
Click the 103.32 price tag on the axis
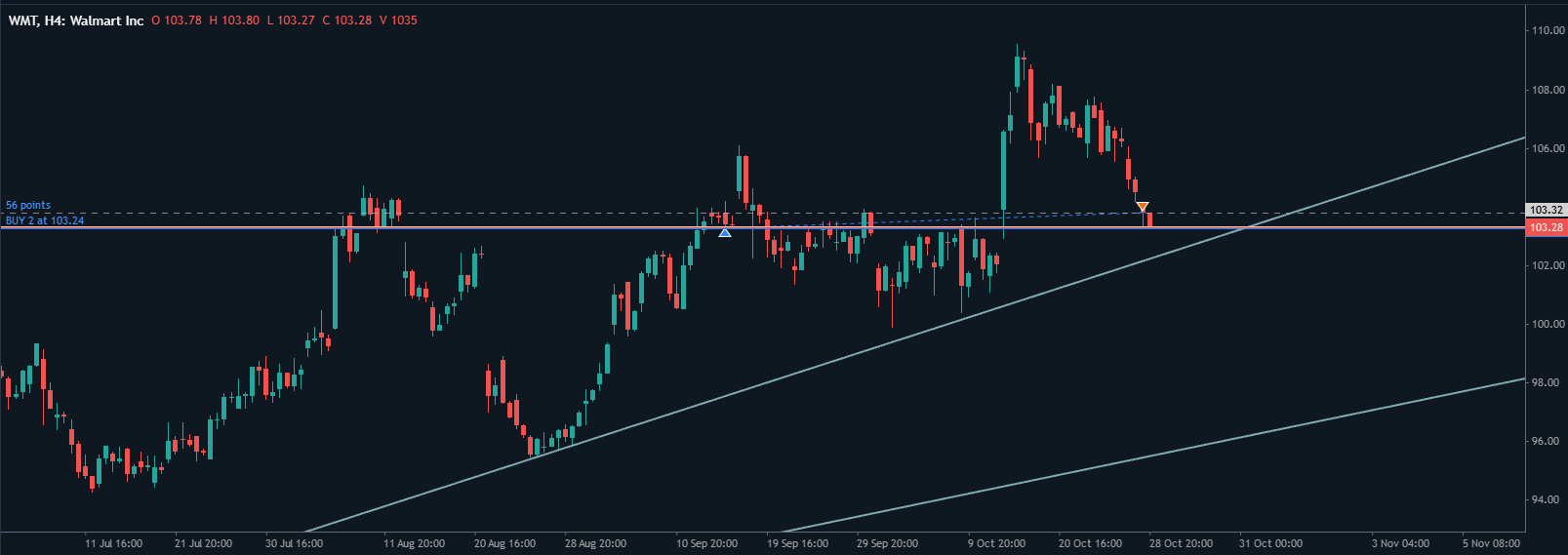tap(1547, 210)
